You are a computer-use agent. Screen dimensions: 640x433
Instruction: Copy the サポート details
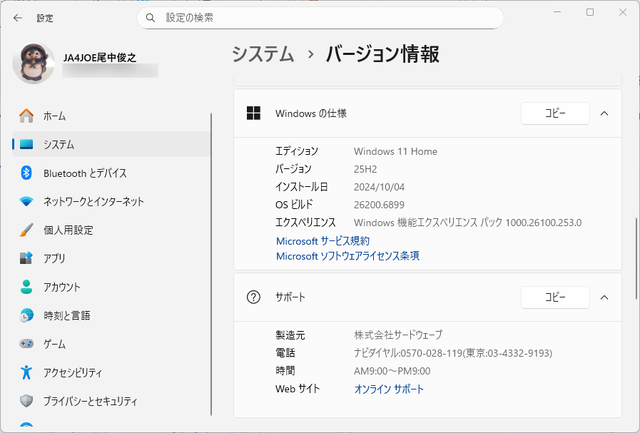(555, 297)
